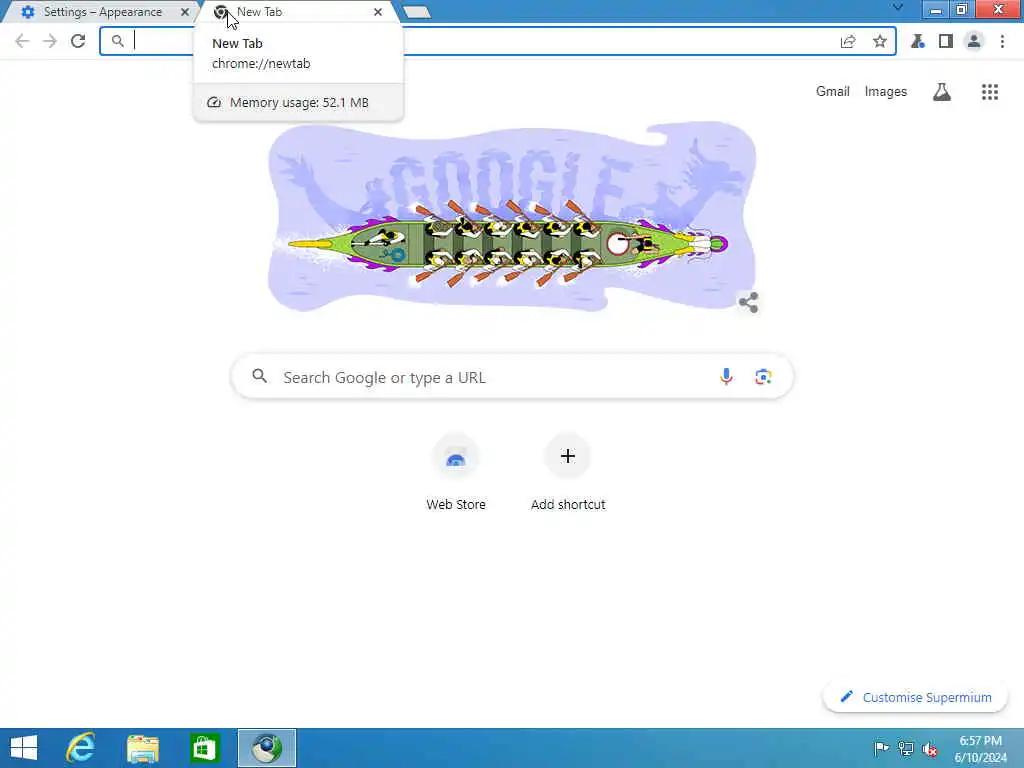Search by image with the Lens icon
This screenshot has height=768, width=1024.
click(763, 377)
